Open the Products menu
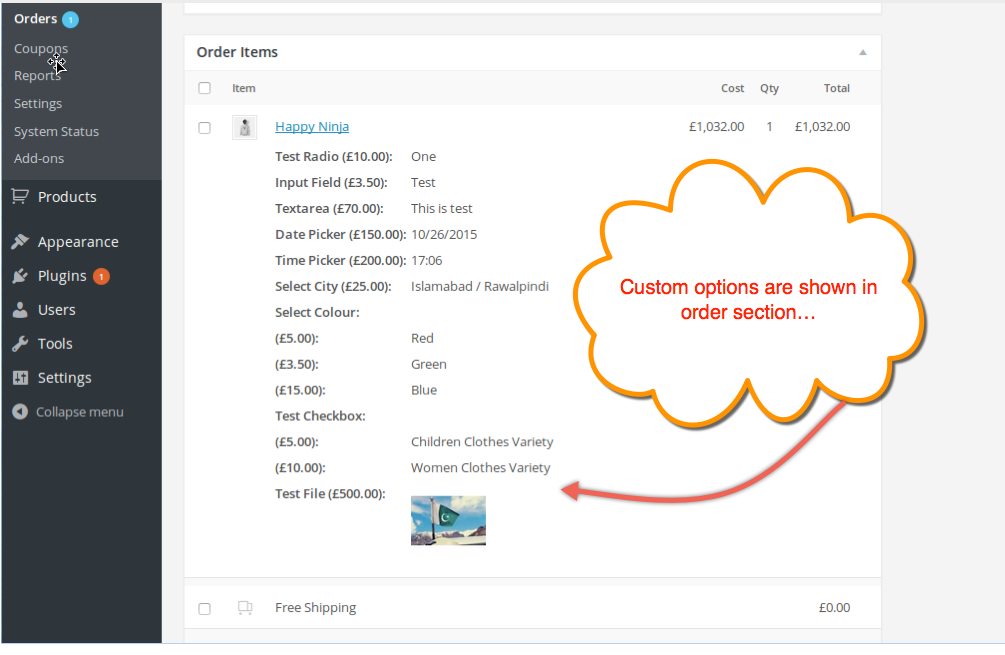 [67, 197]
